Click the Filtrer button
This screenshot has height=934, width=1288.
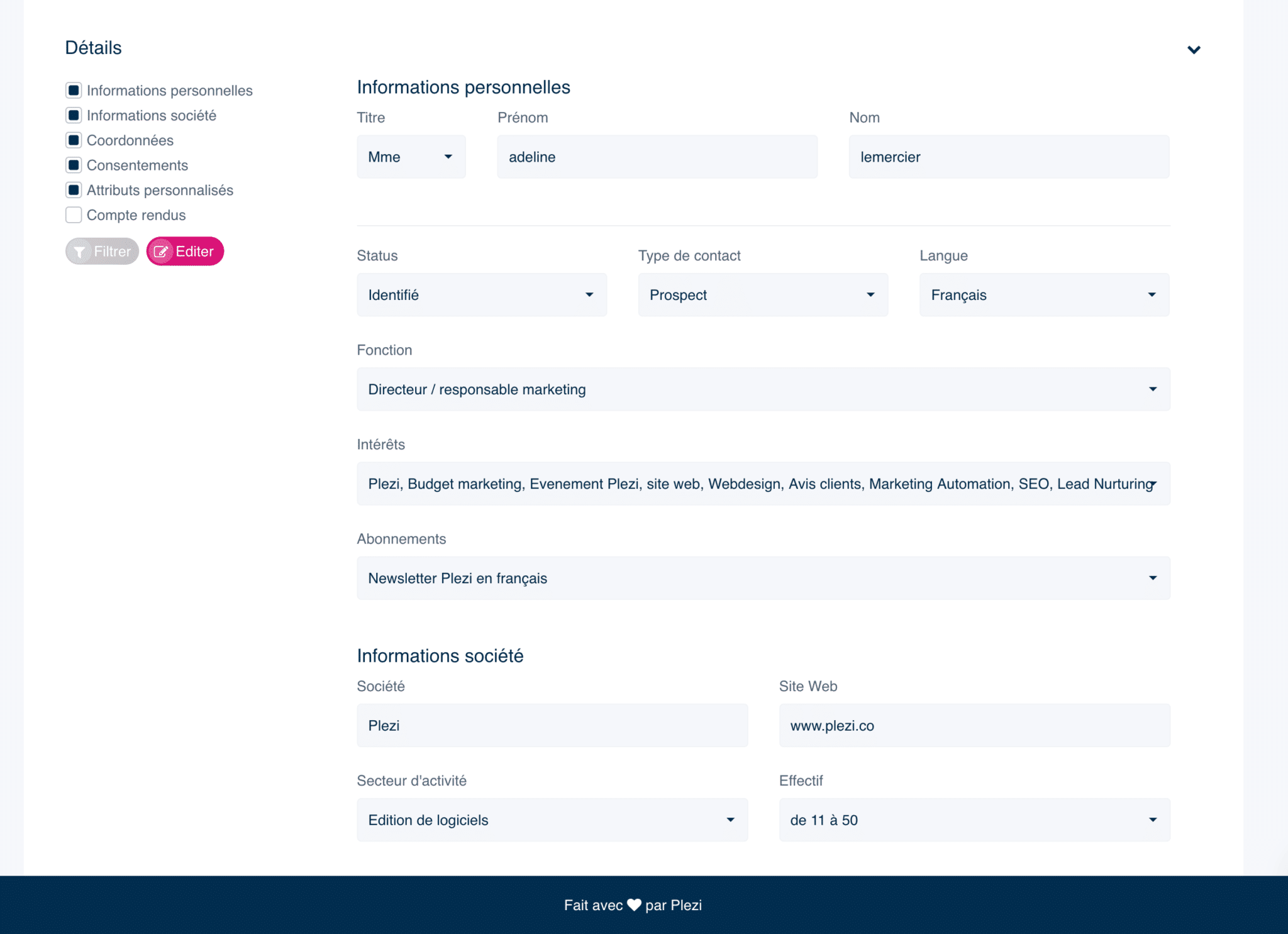coord(103,252)
